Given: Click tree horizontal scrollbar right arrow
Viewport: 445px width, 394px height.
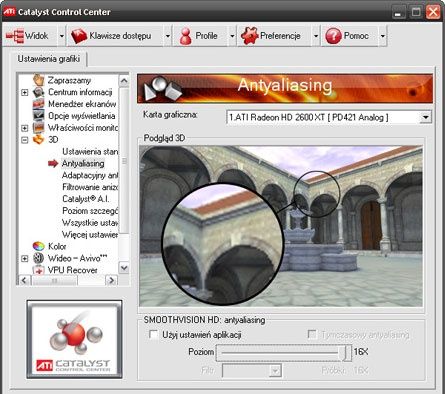Looking at the screenshot, I should (112, 280).
